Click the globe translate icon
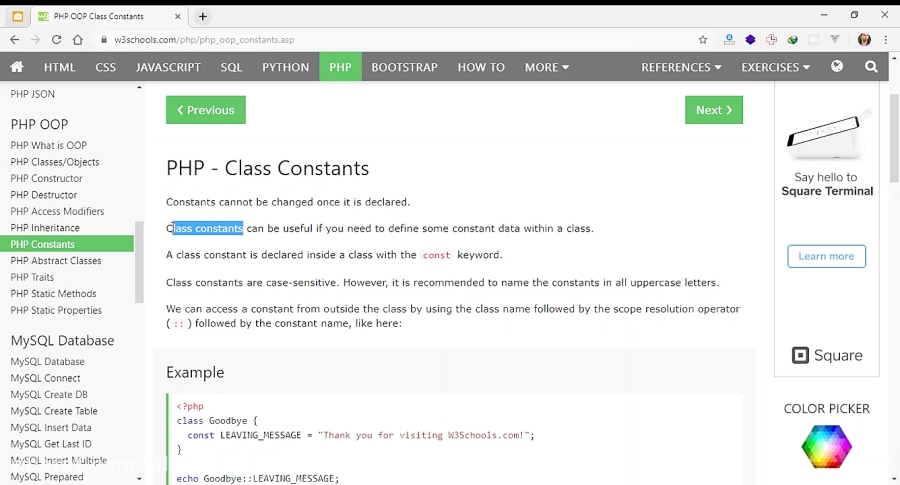The height and width of the screenshot is (485, 900). (x=837, y=67)
